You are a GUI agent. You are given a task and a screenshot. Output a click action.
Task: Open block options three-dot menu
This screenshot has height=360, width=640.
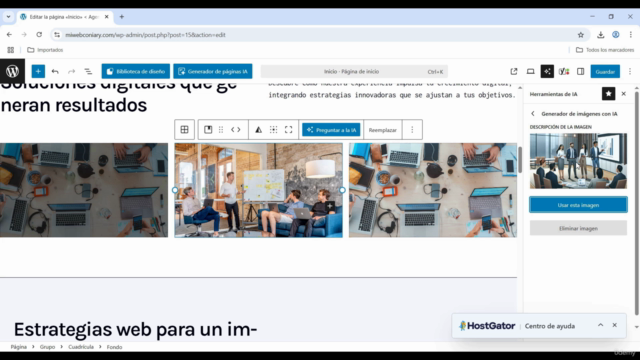pos(412,130)
